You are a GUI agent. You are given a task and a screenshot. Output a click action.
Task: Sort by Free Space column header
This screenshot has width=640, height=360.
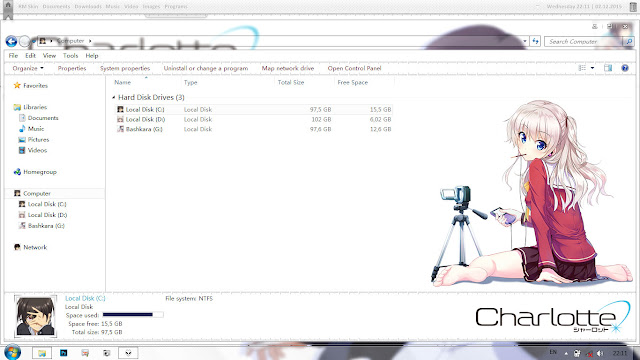[353, 82]
